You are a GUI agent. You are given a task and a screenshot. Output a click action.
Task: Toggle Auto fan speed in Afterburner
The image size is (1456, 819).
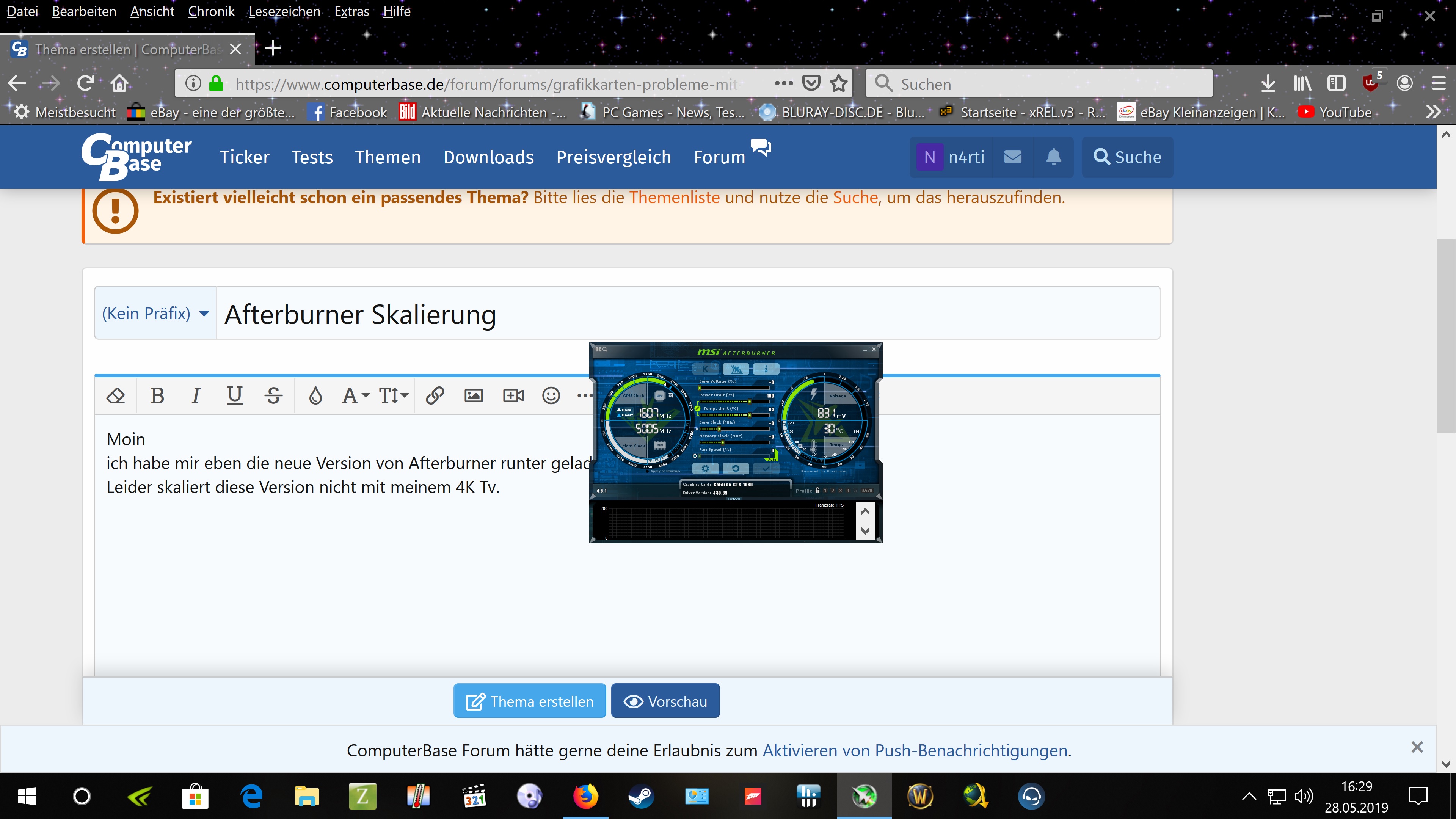773,459
